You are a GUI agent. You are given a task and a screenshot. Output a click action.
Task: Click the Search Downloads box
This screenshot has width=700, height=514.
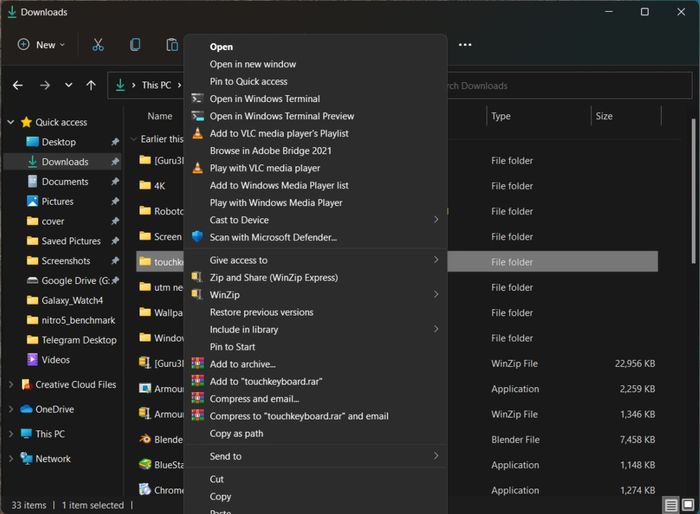569,86
